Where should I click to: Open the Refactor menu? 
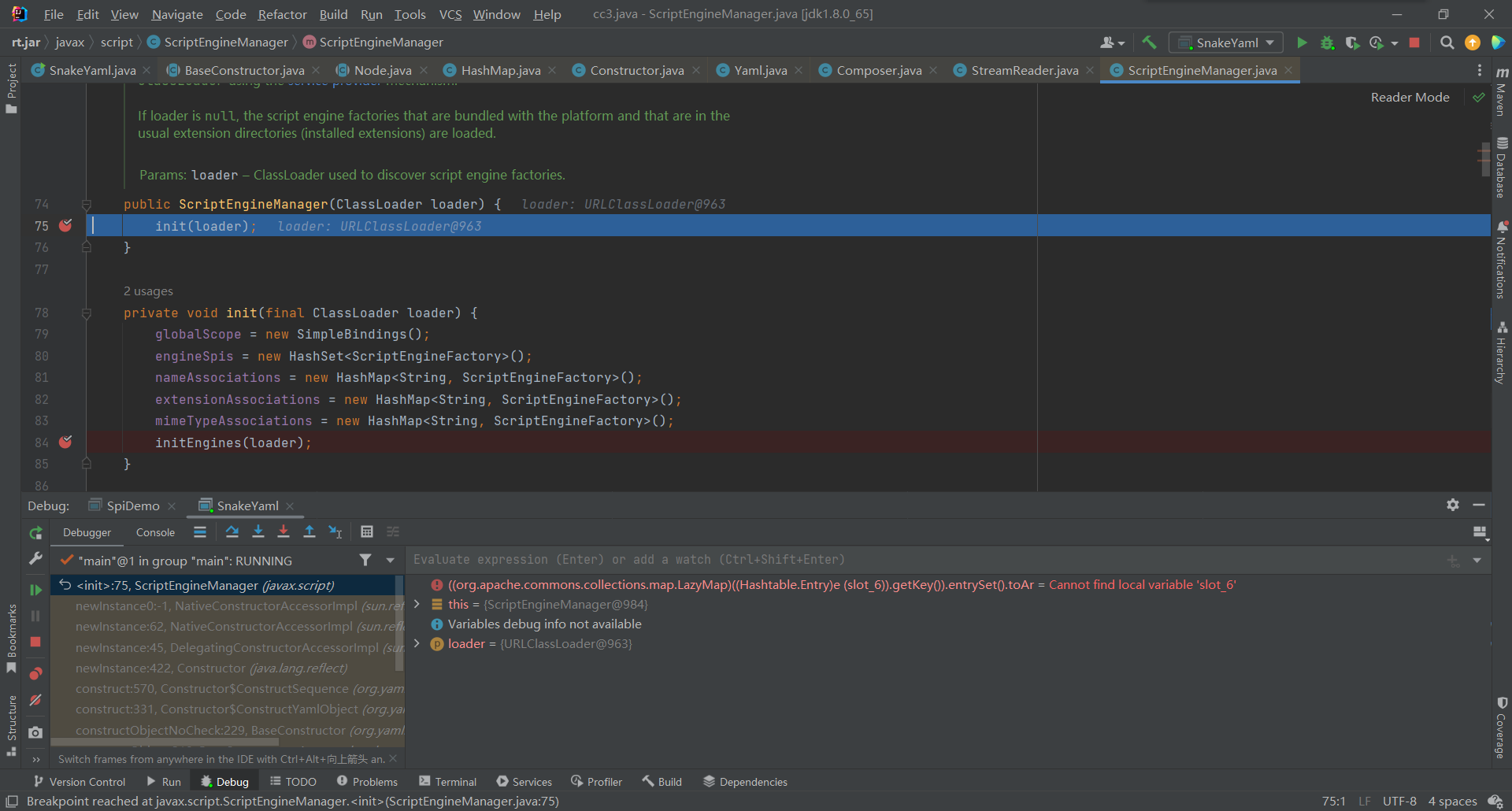tap(282, 14)
